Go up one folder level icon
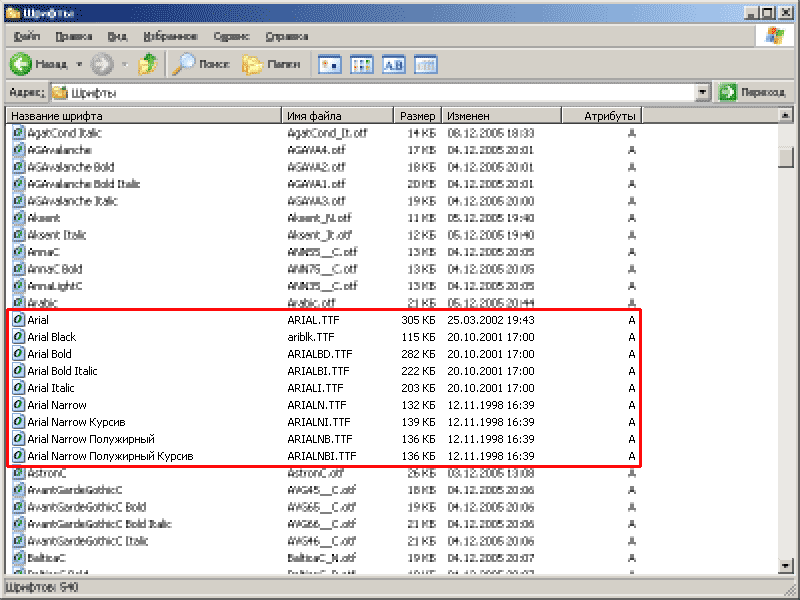Viewport: 800px width, 600px height. 148,64
